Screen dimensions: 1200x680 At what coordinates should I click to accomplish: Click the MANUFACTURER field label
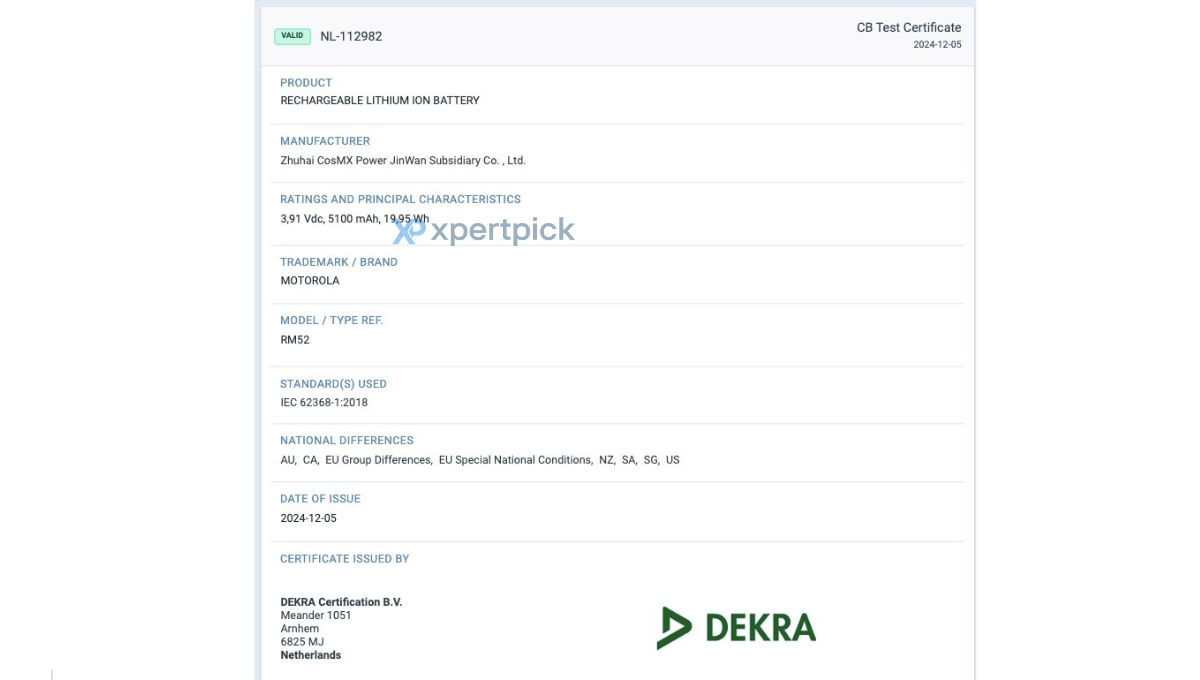[x=325, y=141]
